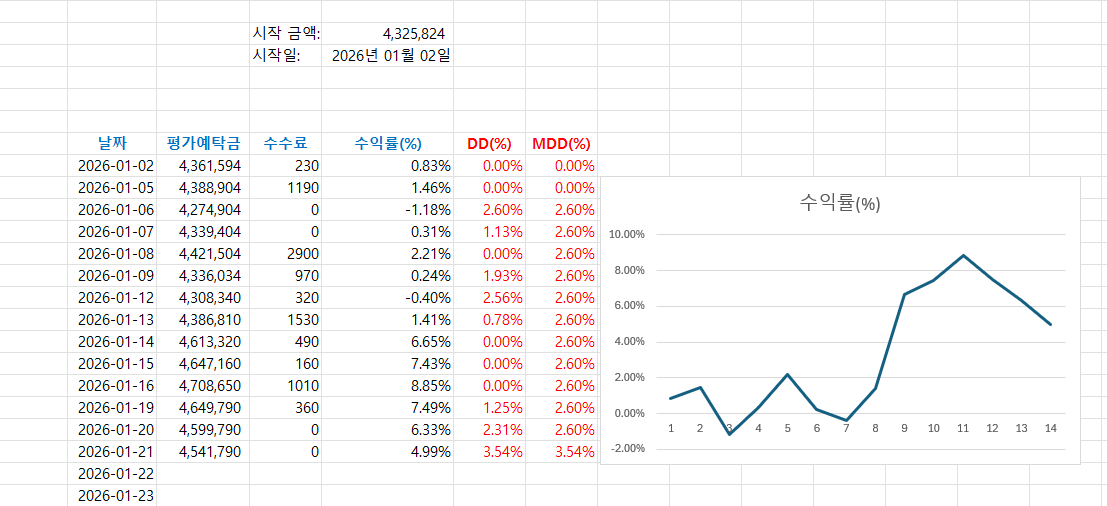Click the MDD(%) column header
This screenshot has width=1107, height=506.
coord(561,144)
